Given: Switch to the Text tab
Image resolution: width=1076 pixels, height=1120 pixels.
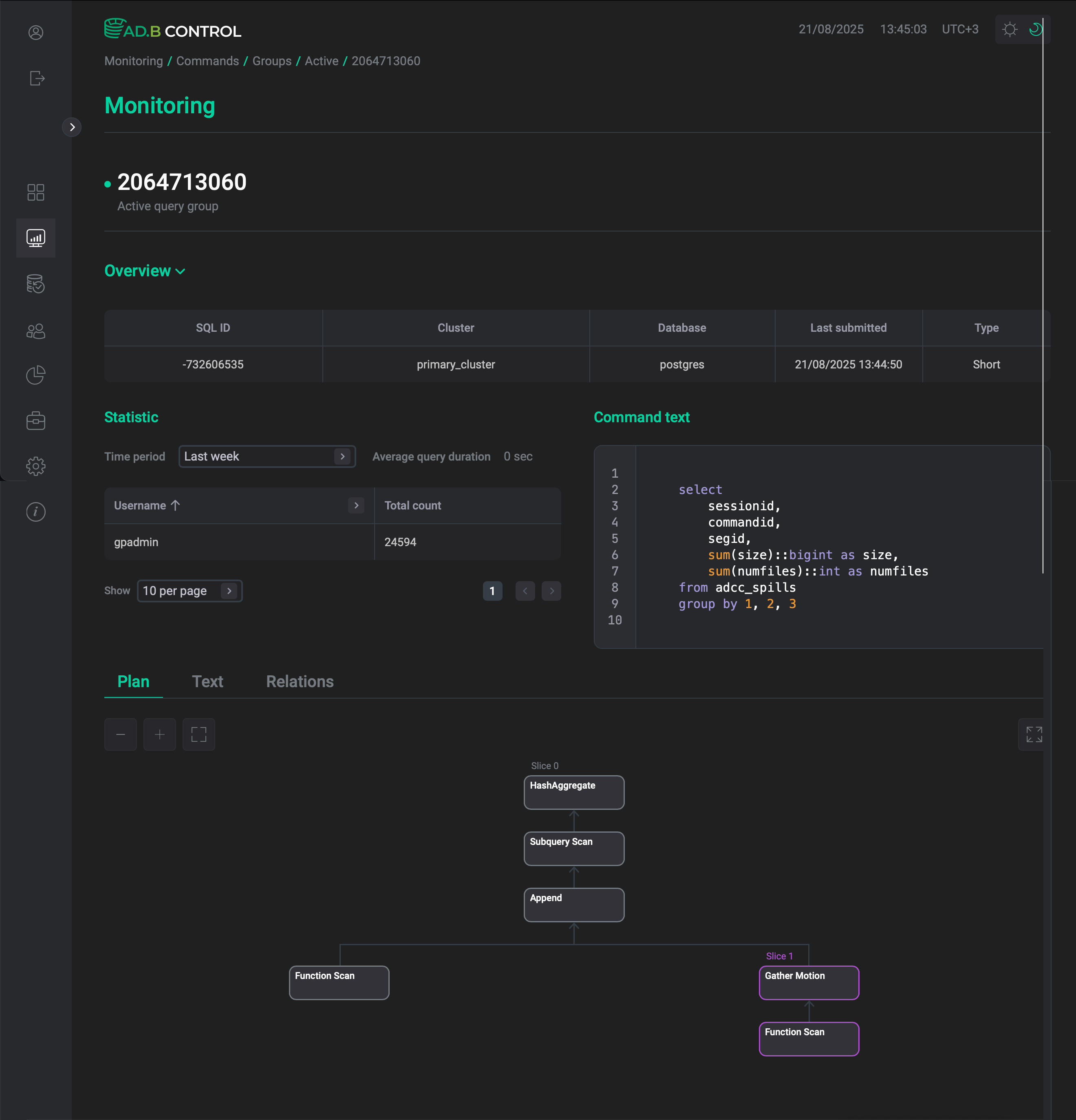Looking at the screenshot, I should pyautogui.click(x=207, y=681).
